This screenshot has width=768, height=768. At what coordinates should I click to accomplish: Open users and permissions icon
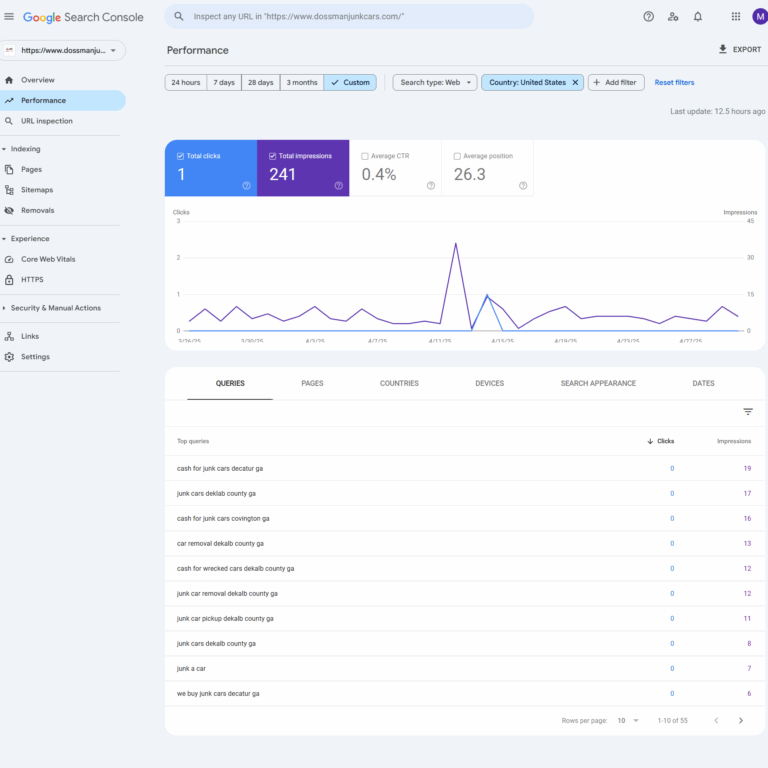click(673, 17)
